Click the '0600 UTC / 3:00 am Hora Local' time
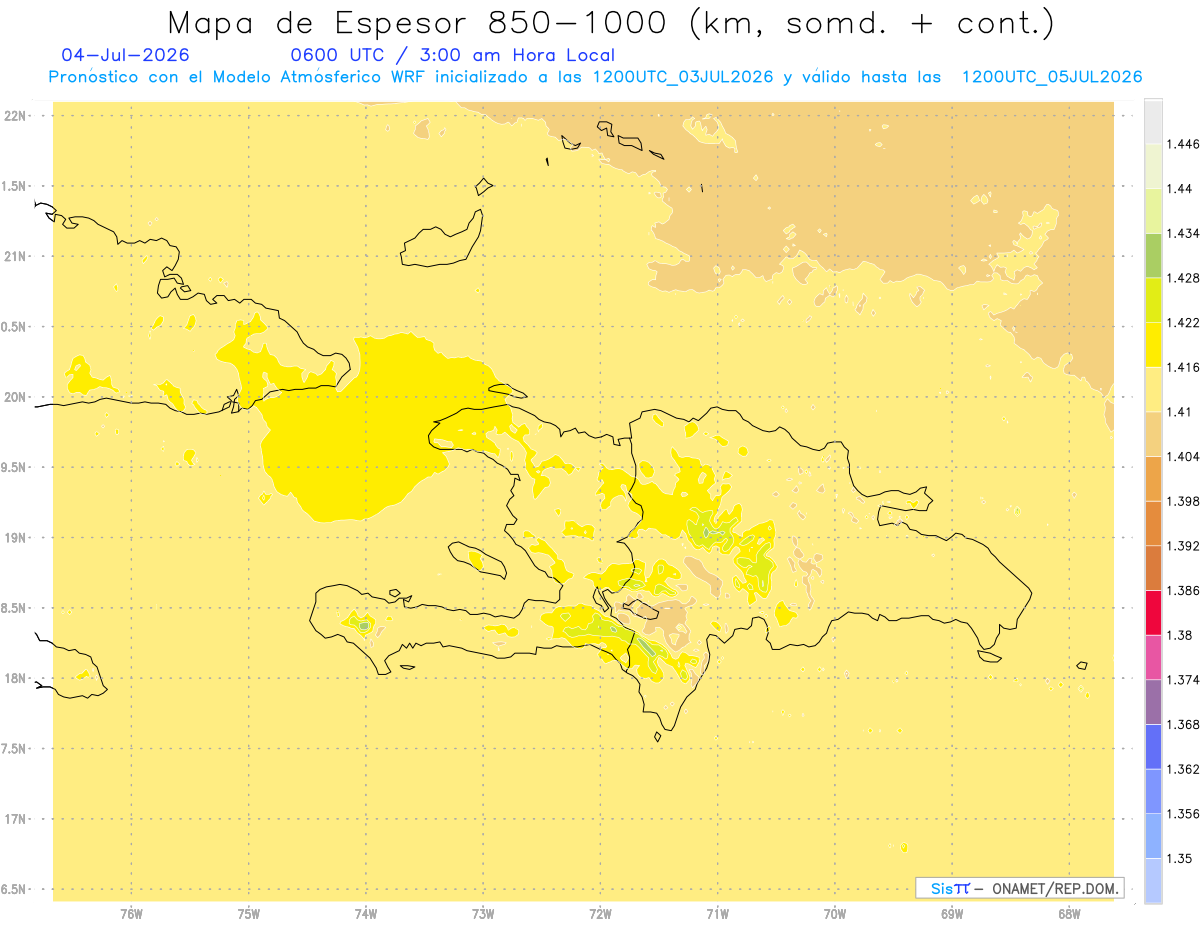This screenshot has width=1200, height=927. 452,55
